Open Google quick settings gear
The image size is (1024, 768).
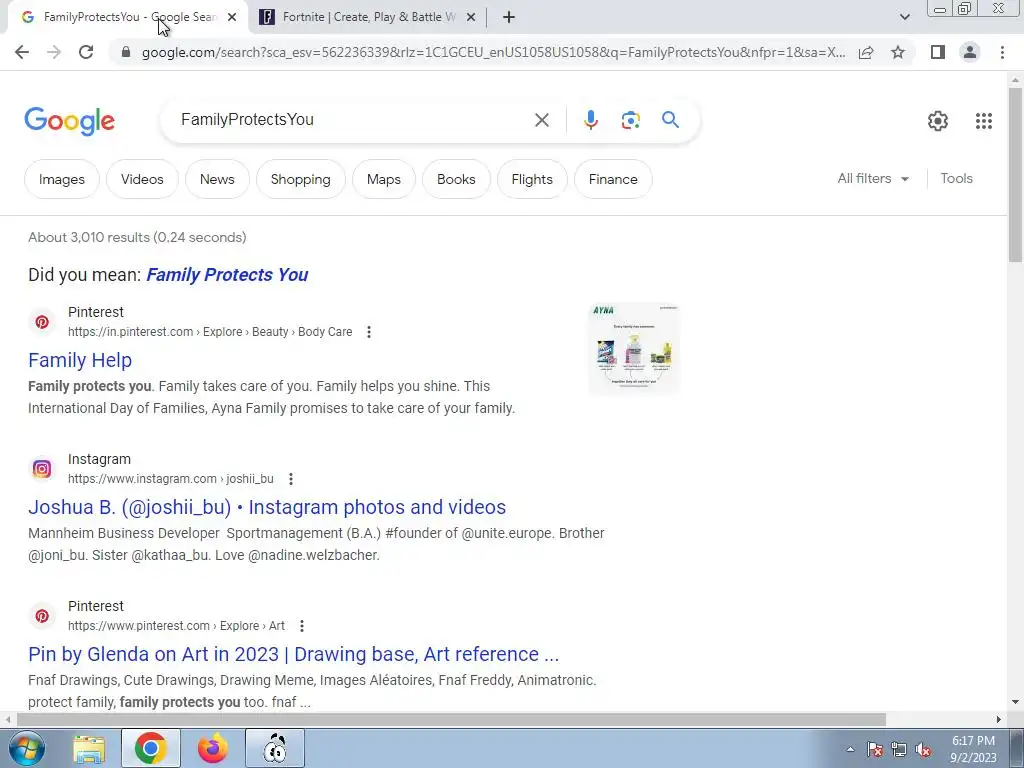938,121
